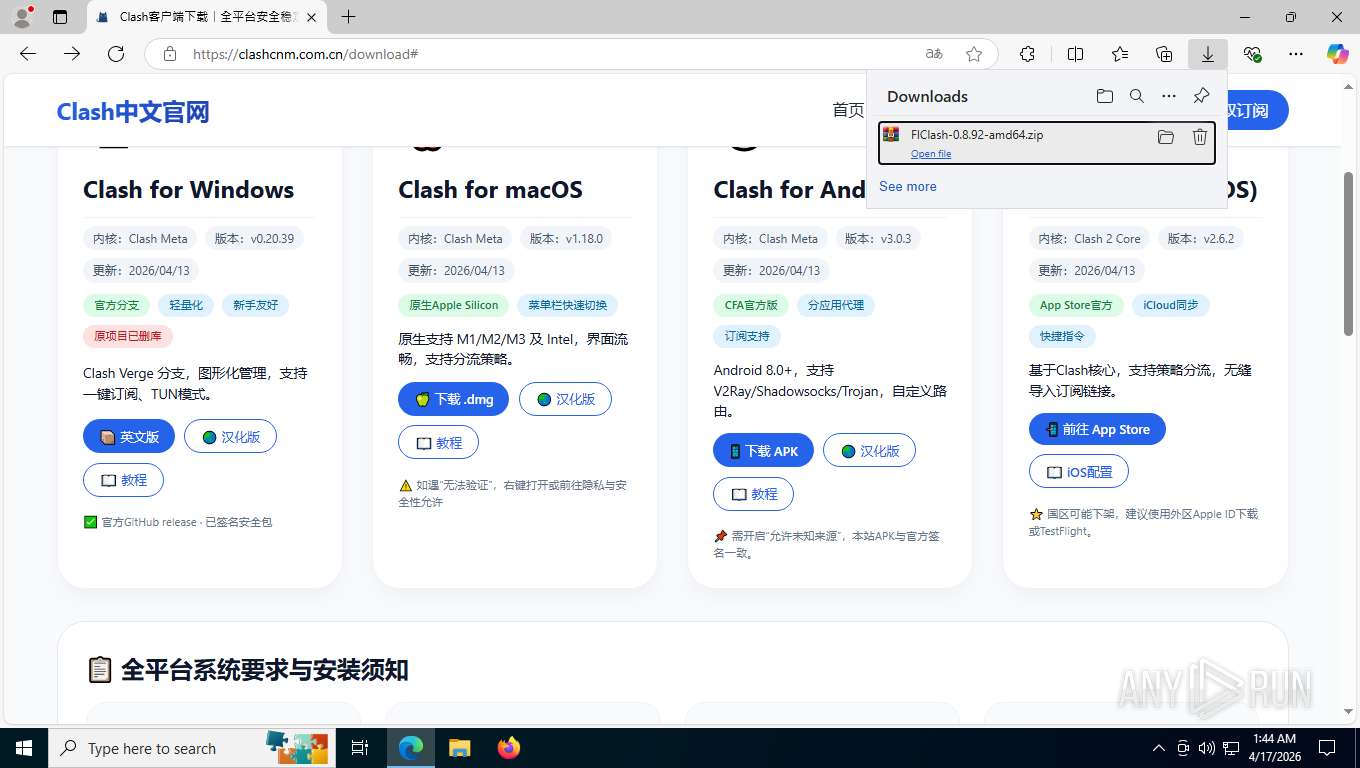The height and width of the screenshot is (768, 1360).
Task: Click Open file under FlClash zip
Action: tap(931, 154)
